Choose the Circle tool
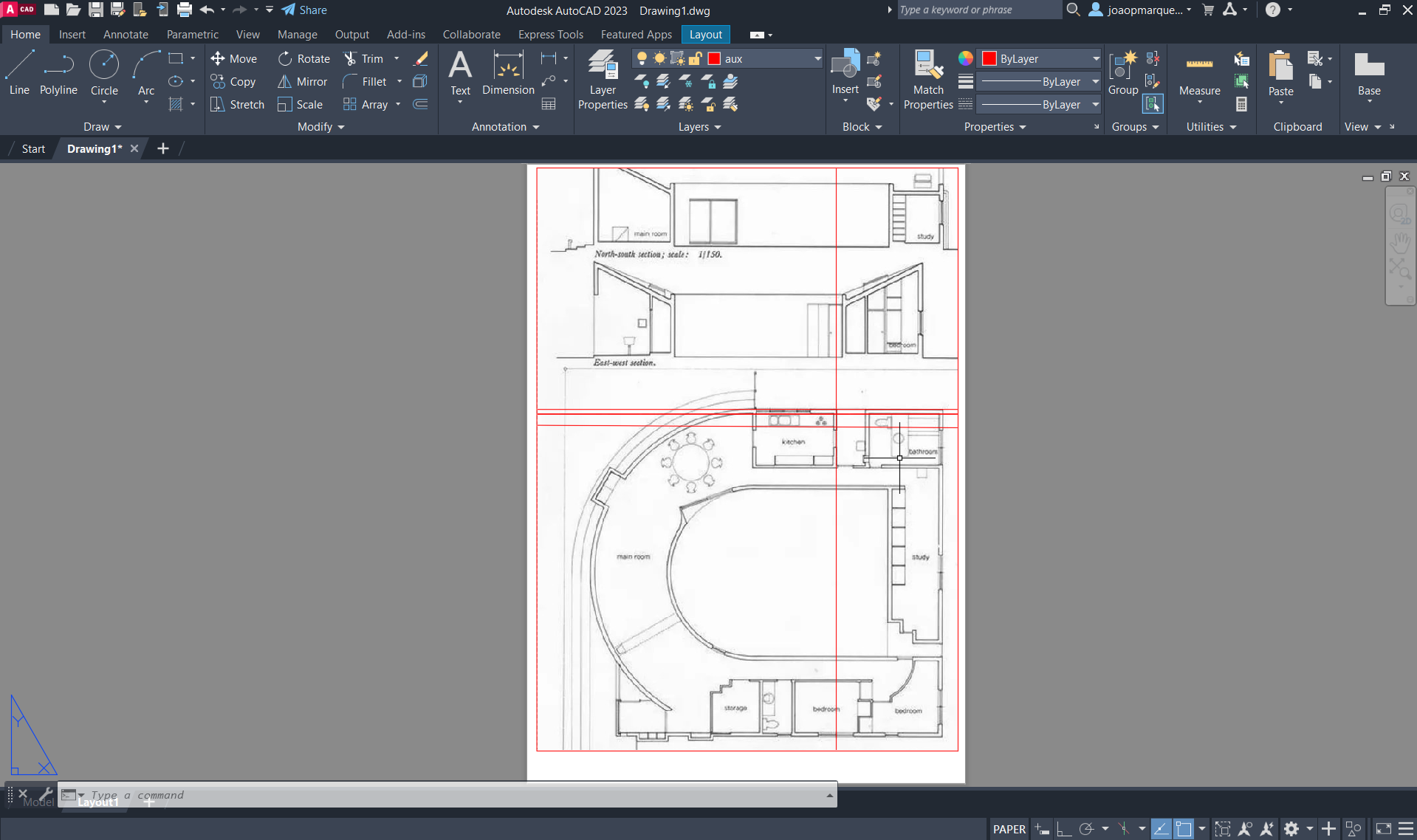The width and height of the screenshot is (1417, 840). coord(104,73)
